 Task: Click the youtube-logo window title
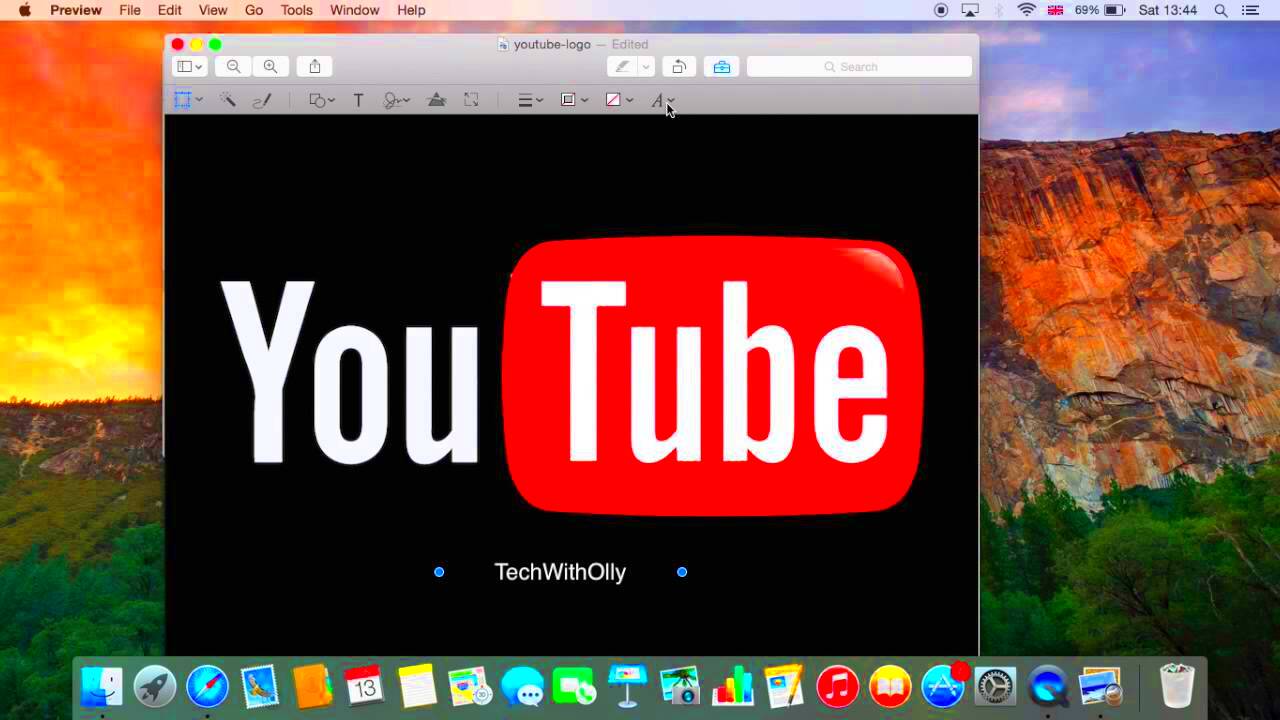(x=552, y=44)
